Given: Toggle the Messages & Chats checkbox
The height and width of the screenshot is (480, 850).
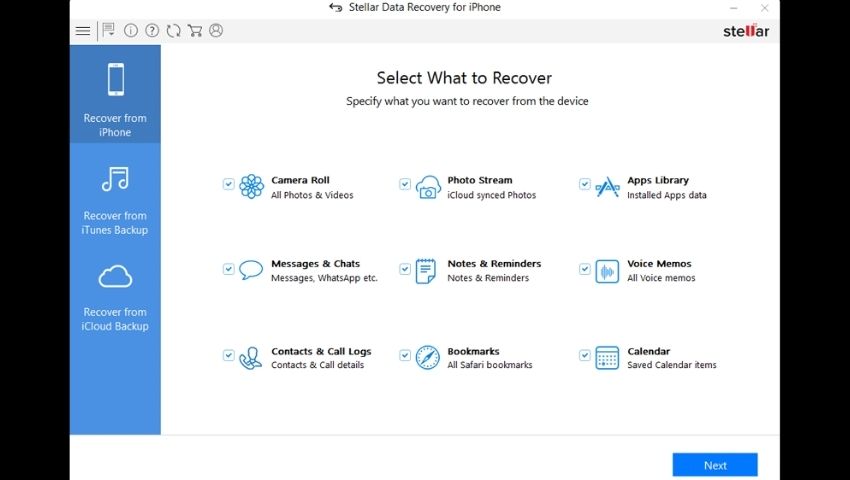Looking at the screenshot, I should tap(229, 268).
